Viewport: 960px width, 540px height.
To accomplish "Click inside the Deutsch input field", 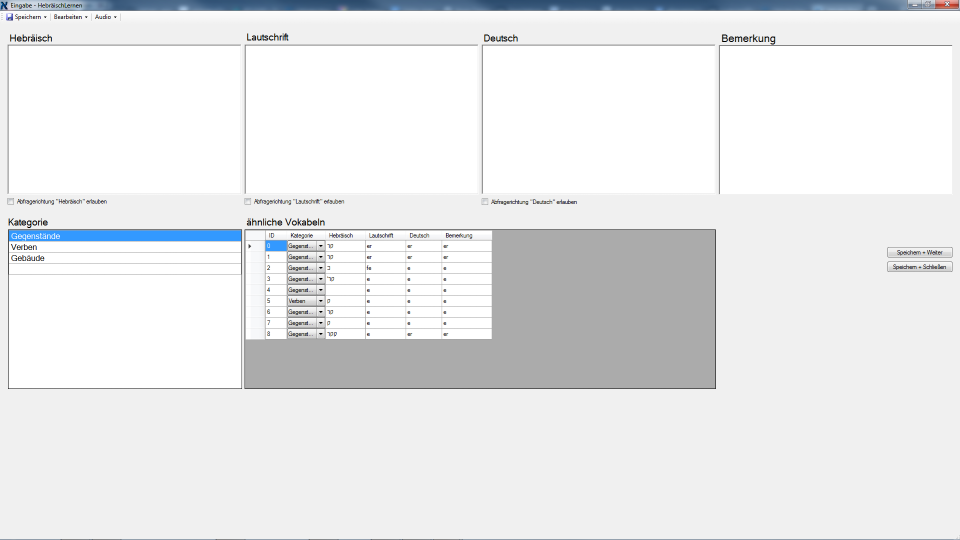I will 598,119.
